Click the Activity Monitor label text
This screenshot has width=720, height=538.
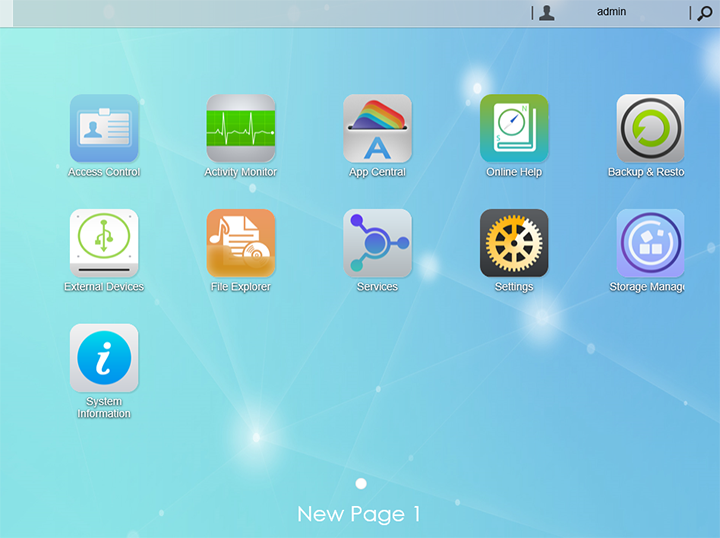(x=241, y=172)
